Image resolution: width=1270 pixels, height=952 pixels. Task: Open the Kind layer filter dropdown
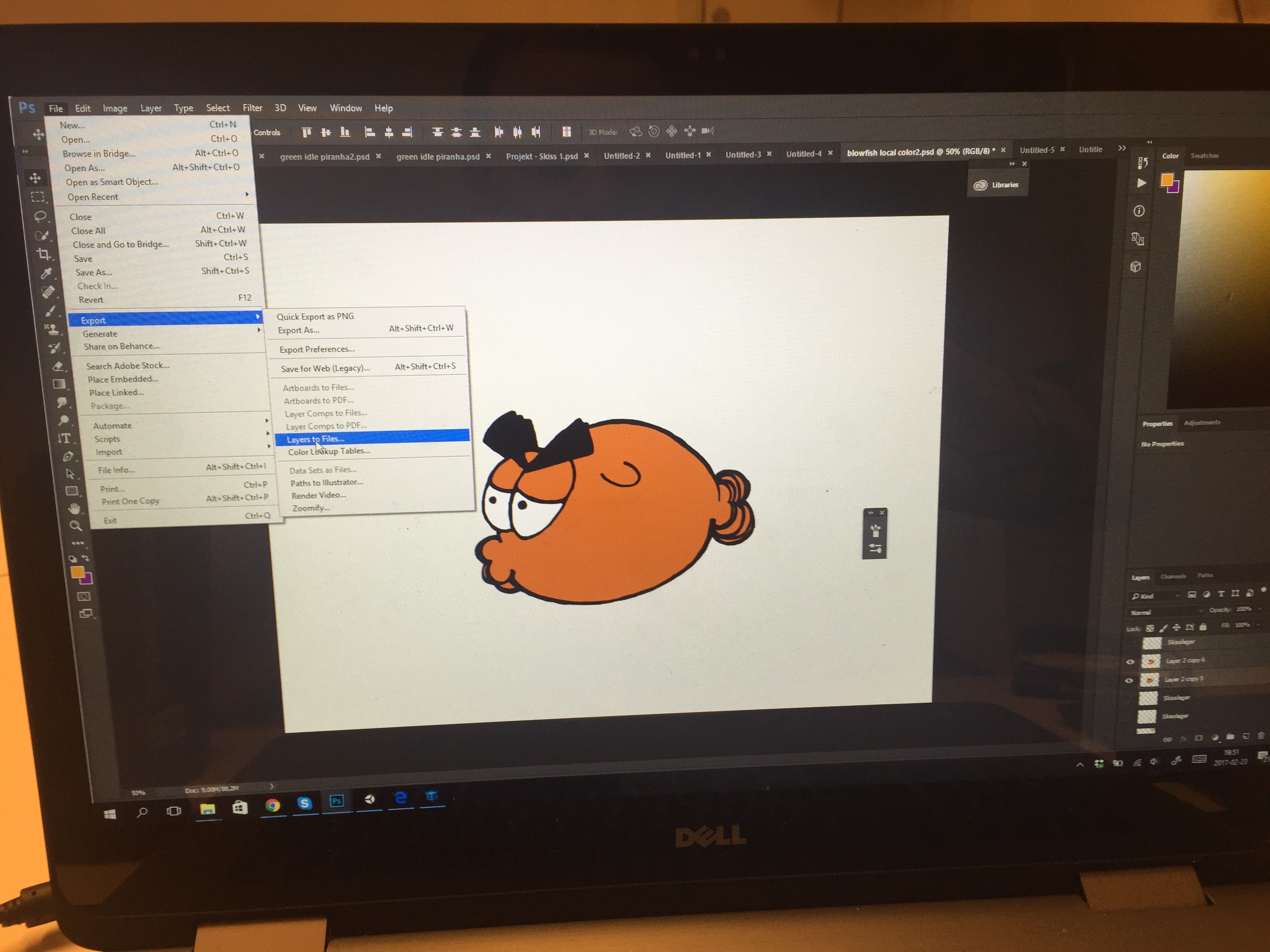[1154, 596]
